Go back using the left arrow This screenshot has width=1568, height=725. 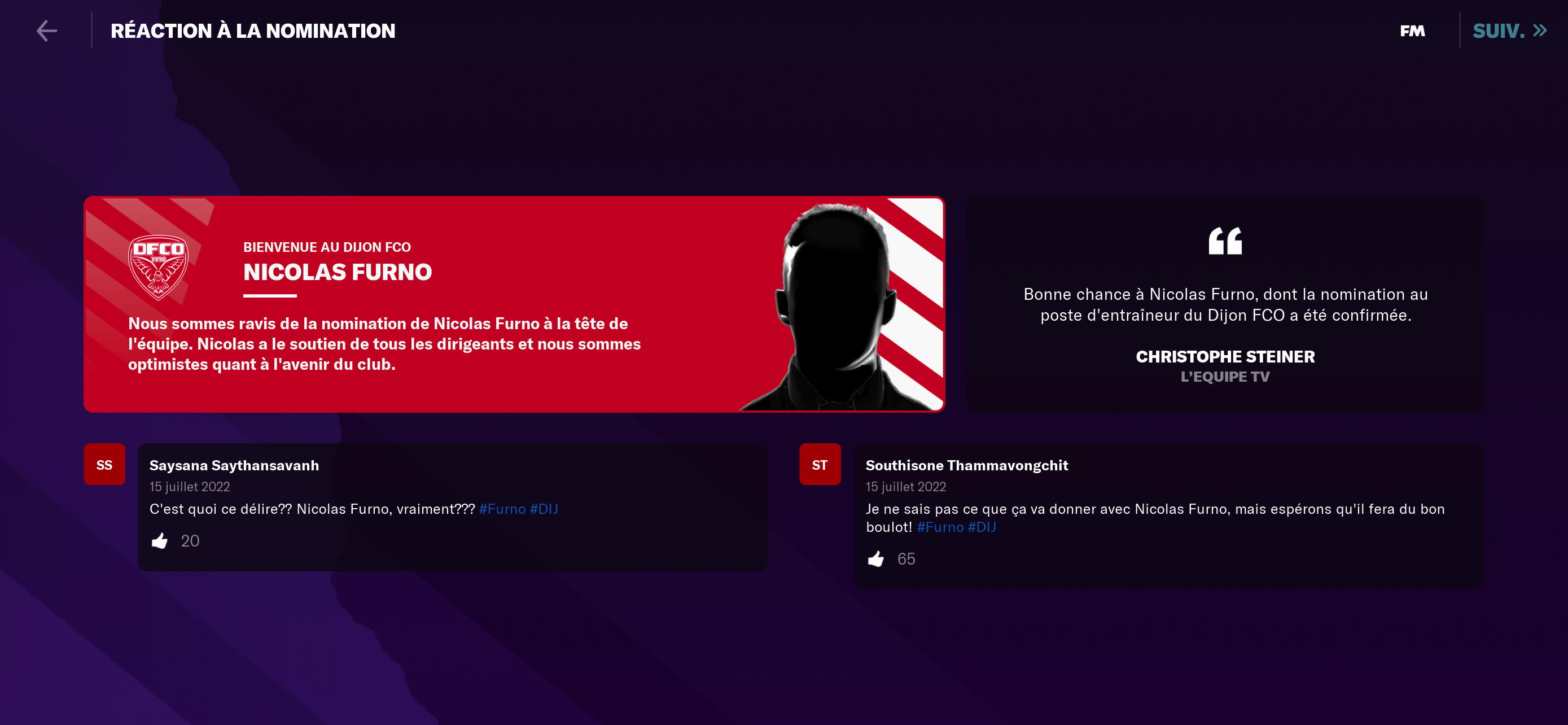point(47,30)
